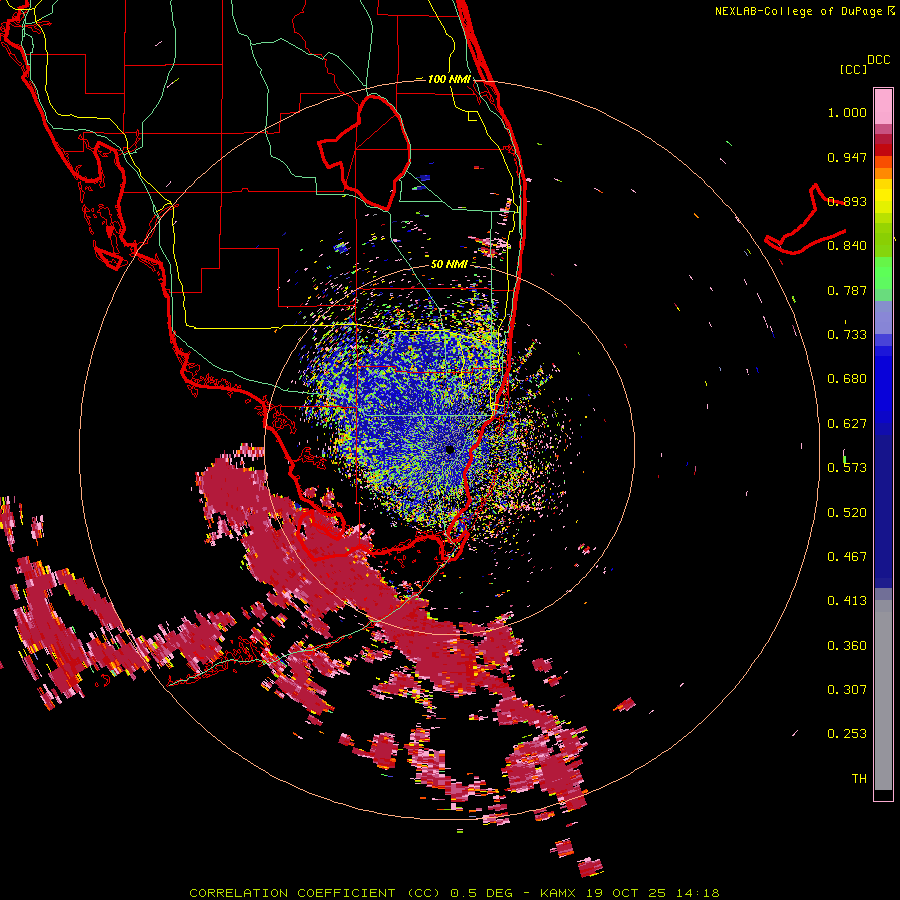
Task: Click the 0.360 color scale label
Action: pos(847,646)
